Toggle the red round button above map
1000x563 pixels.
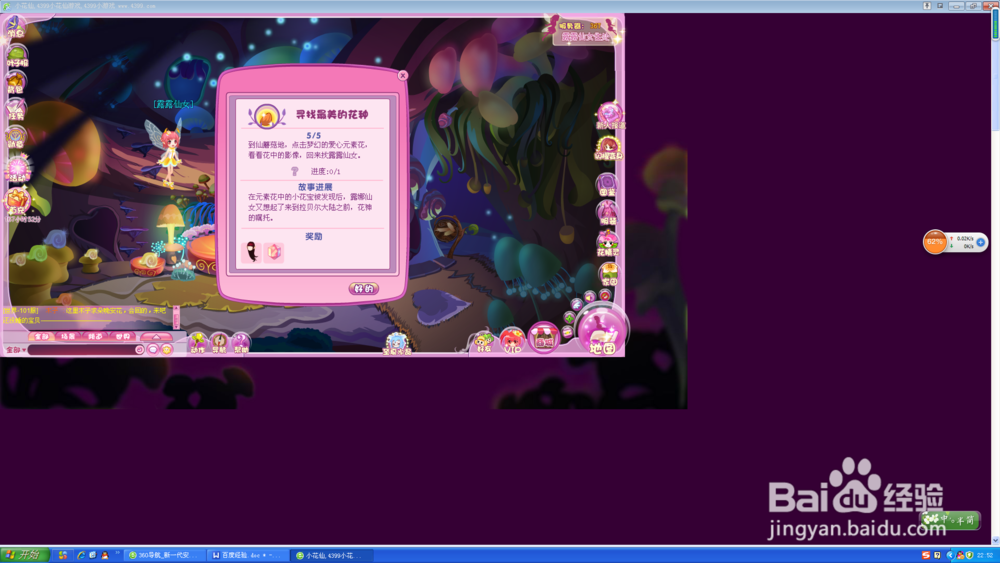tap(605, 295)
